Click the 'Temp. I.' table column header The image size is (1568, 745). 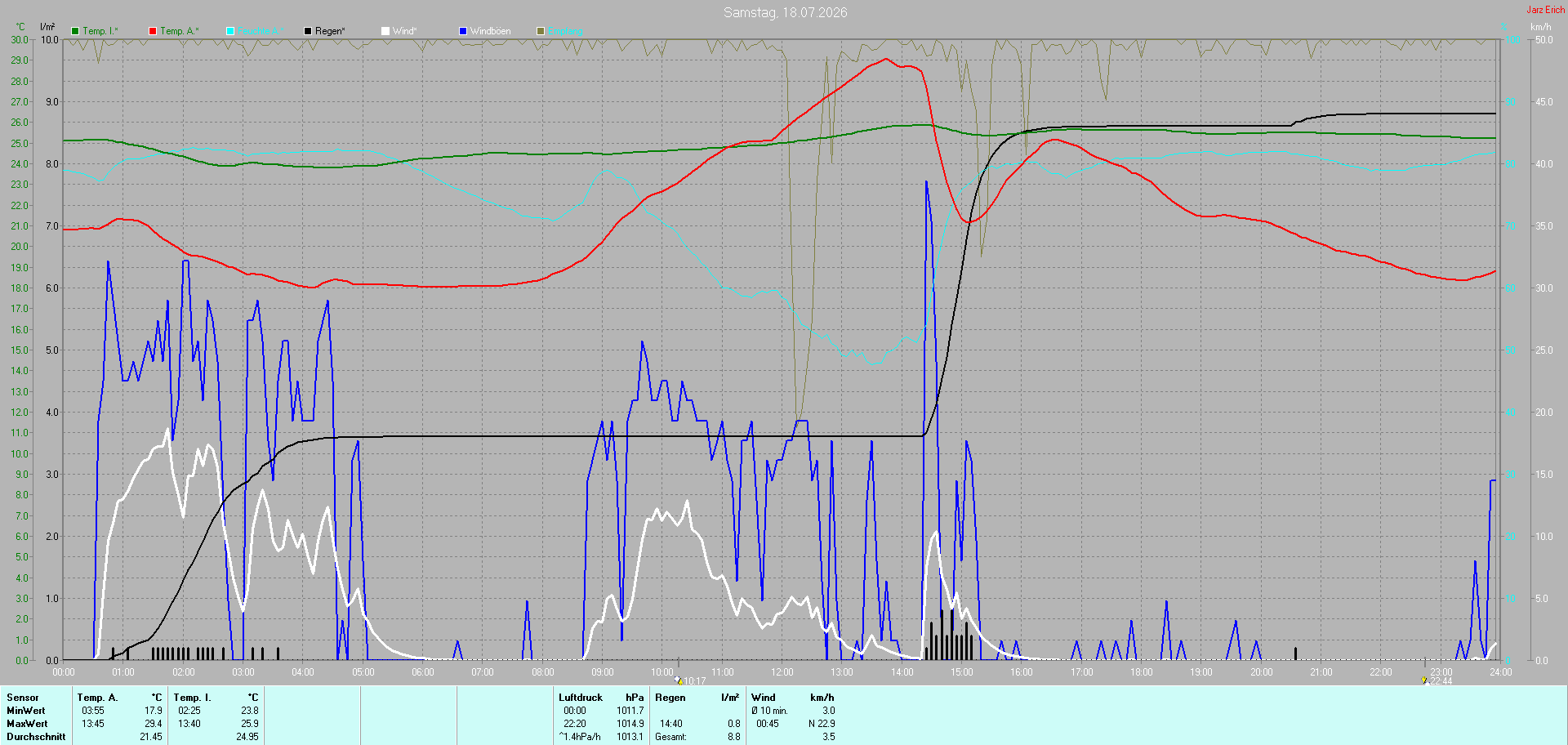(193, 698)
